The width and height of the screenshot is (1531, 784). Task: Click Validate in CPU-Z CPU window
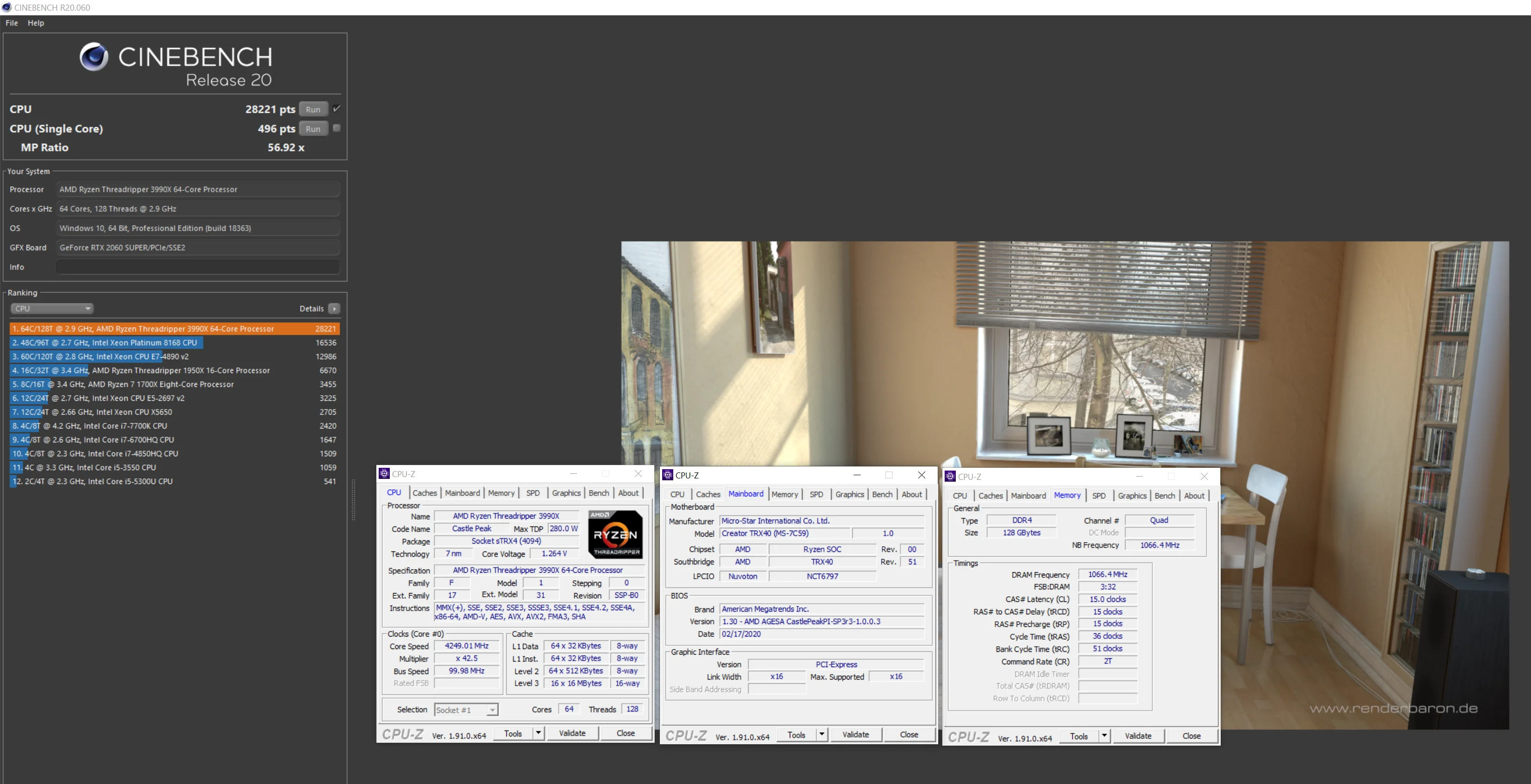[572, 733]
